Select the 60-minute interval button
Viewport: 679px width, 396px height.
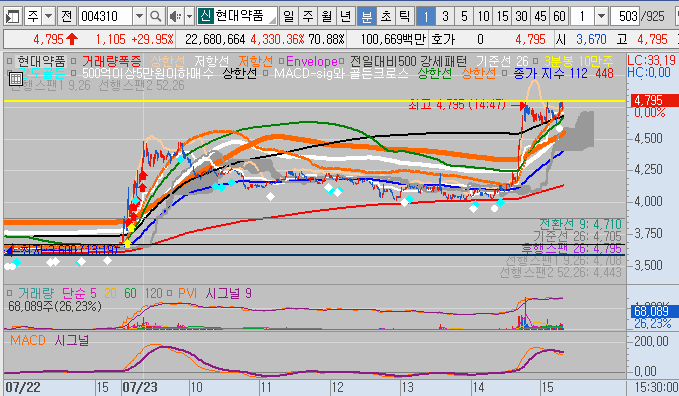coord(559,16)
